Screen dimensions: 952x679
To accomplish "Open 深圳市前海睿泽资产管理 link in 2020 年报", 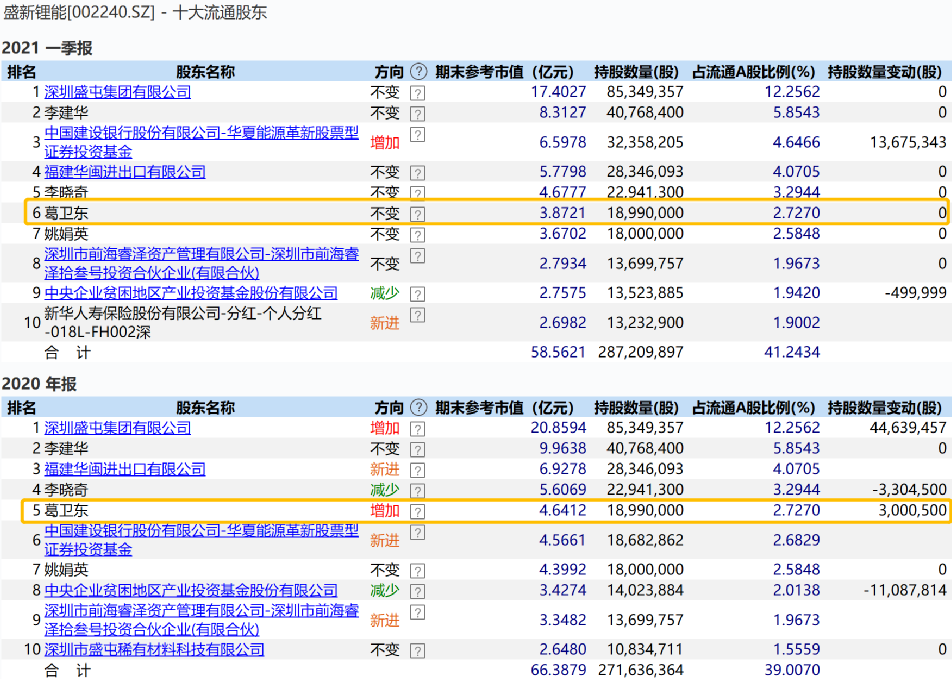I will tap(201, 612).
